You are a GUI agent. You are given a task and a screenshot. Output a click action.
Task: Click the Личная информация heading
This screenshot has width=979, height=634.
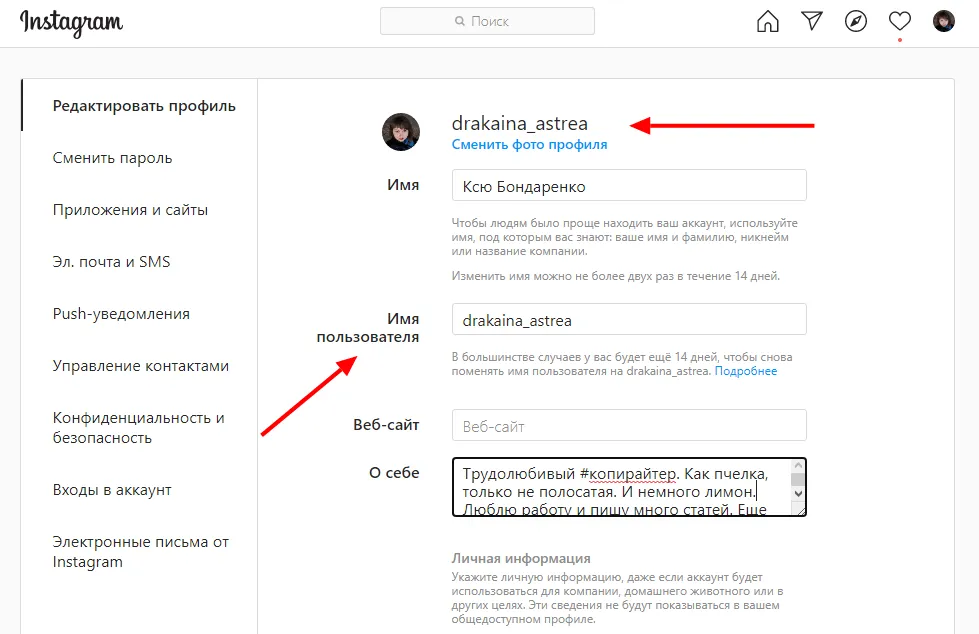coord(521,558)
